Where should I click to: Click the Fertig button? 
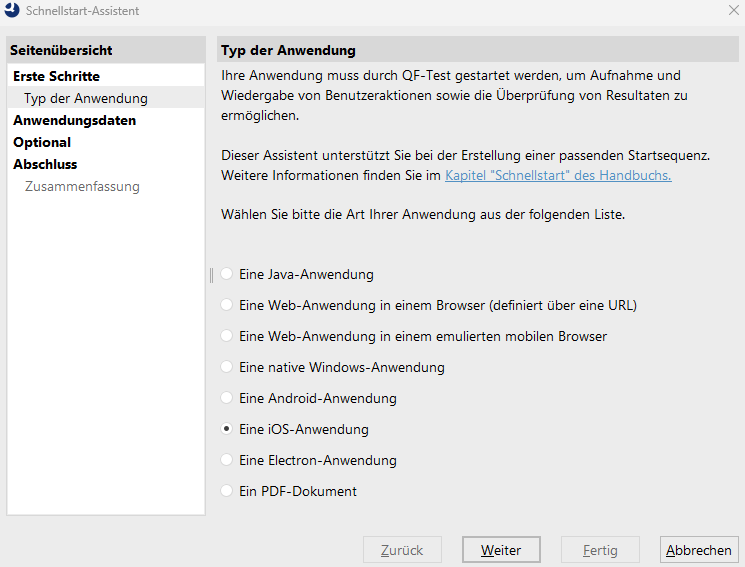(600, 550)
